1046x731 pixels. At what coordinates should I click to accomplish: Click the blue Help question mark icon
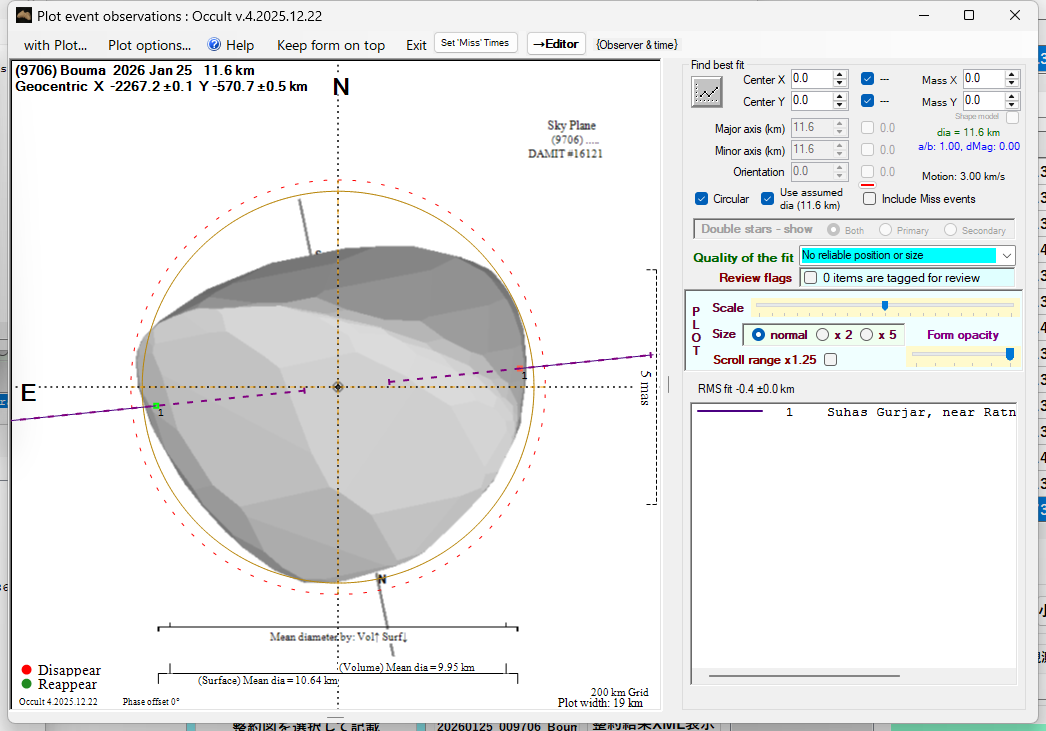(214, 45)
